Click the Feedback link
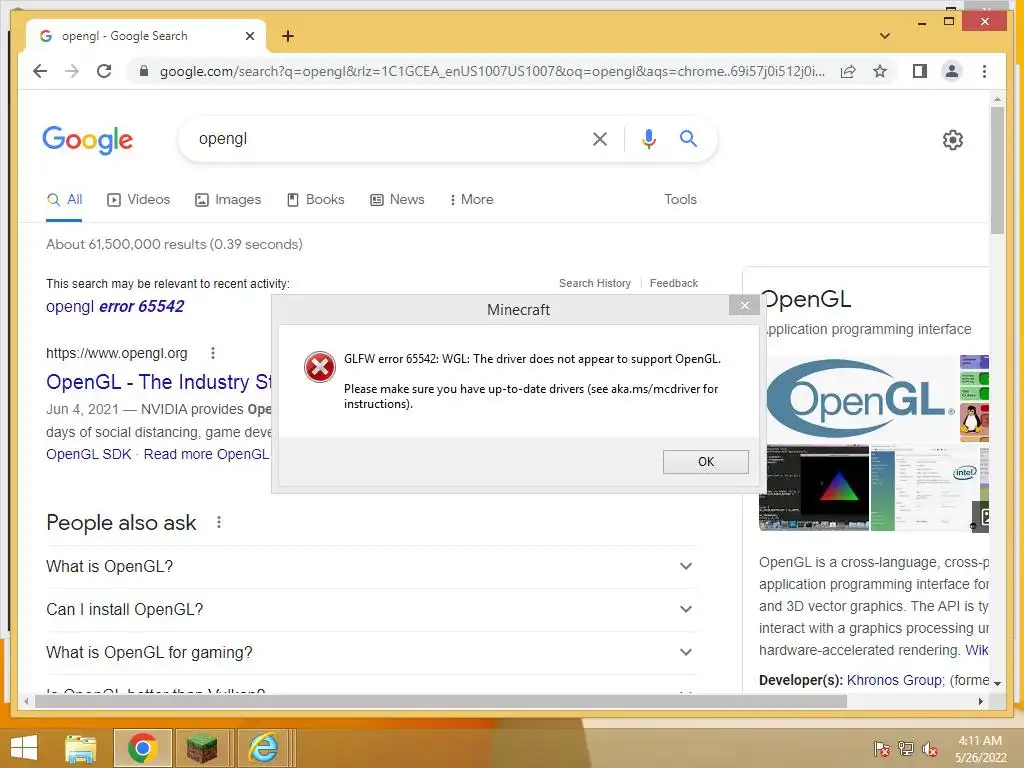 [674, 283]
